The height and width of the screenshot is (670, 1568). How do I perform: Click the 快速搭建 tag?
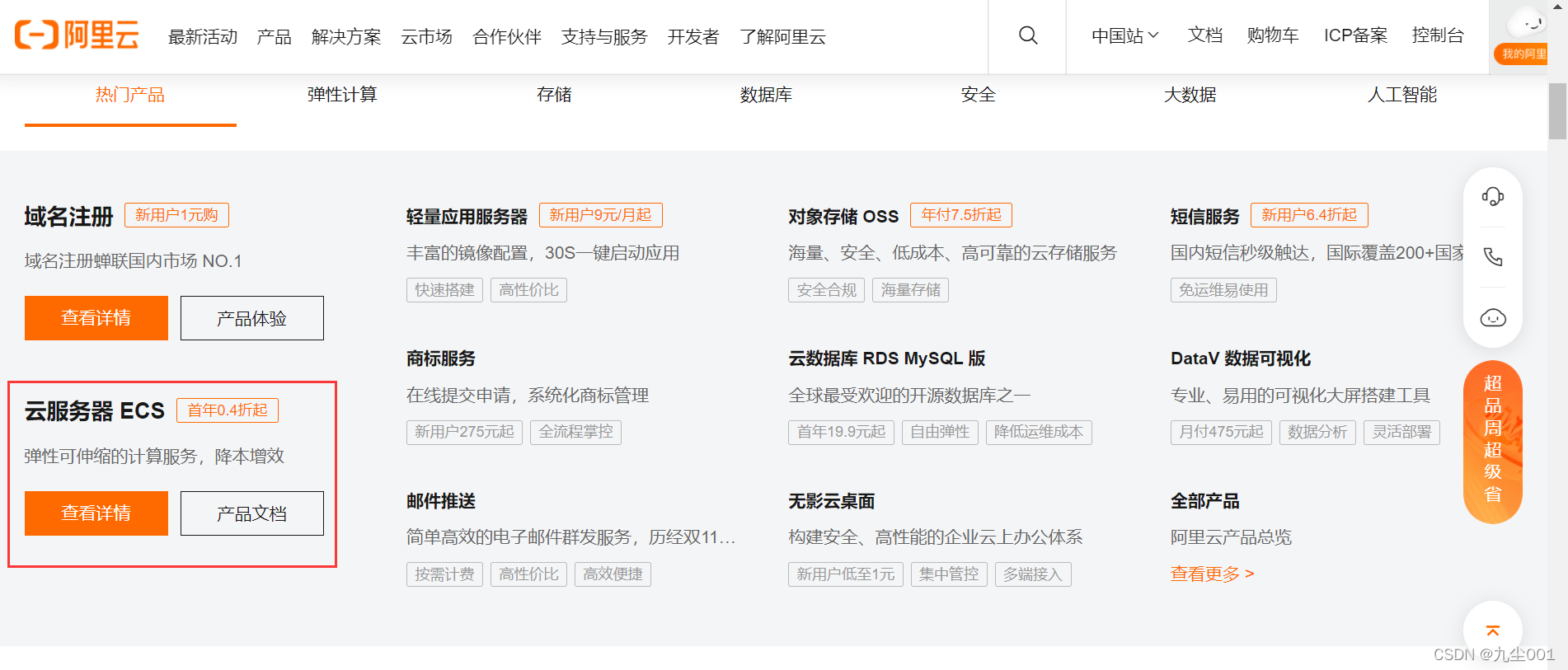pos(444,290)
